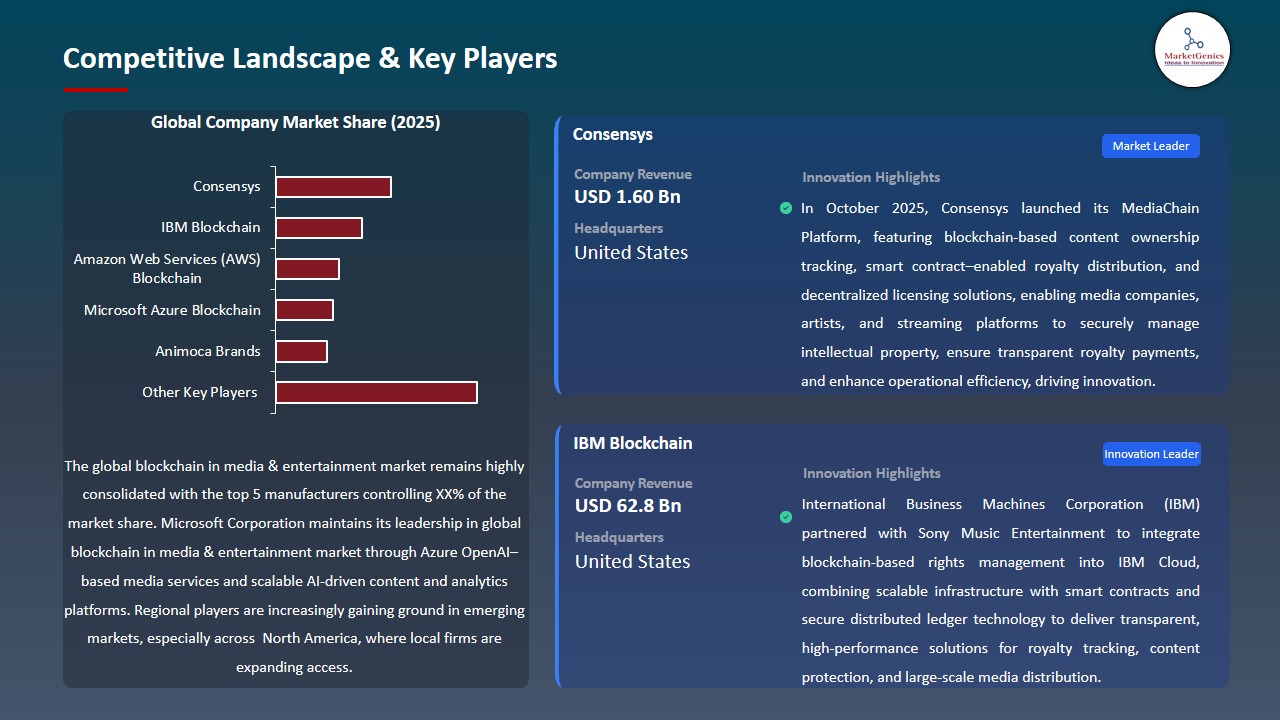The height and width of the screenshot is (720, 1280).
Task: Click the green checkmark beside Consensys highlights
Action: (x=786, y=208)
